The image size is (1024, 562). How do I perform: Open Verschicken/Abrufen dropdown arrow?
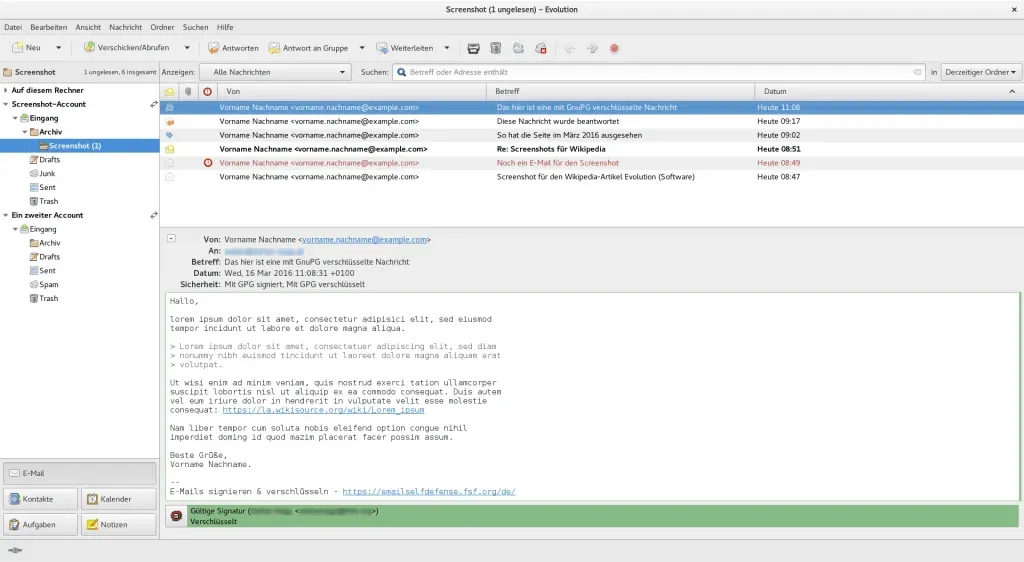click(187, 48)
